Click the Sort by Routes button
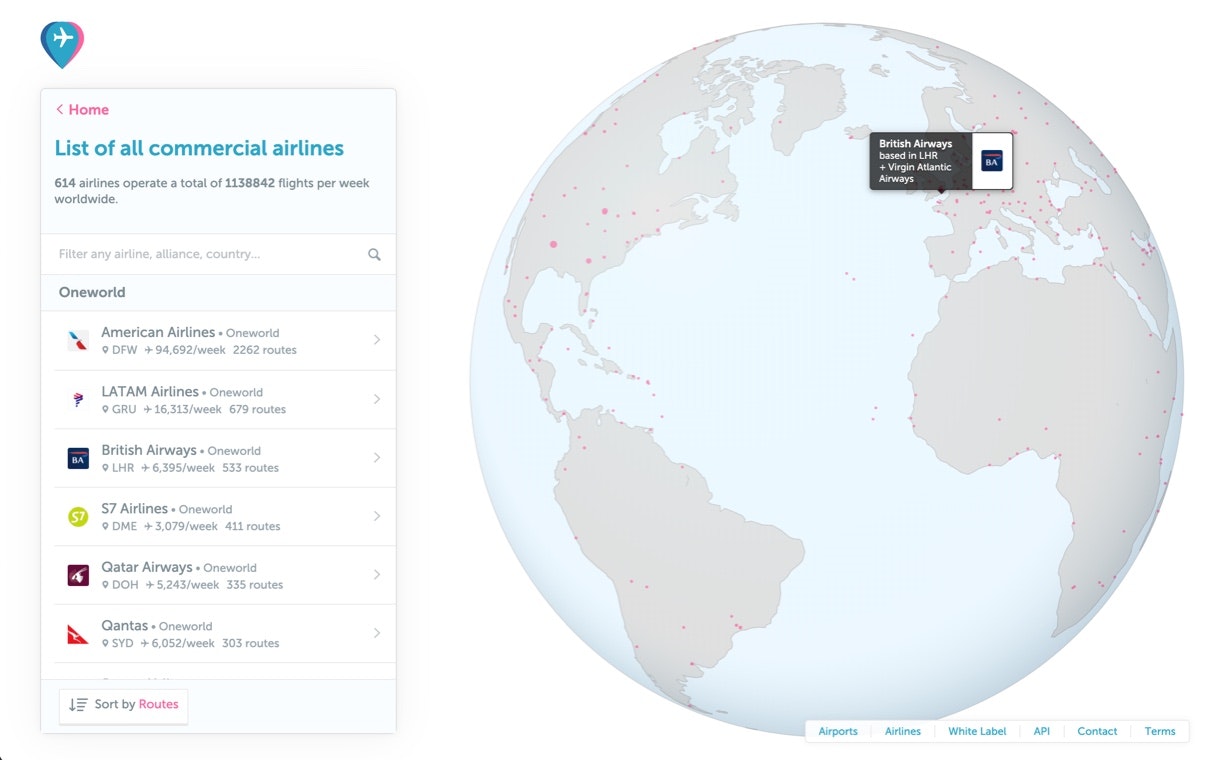 click(x=123, y=705)
